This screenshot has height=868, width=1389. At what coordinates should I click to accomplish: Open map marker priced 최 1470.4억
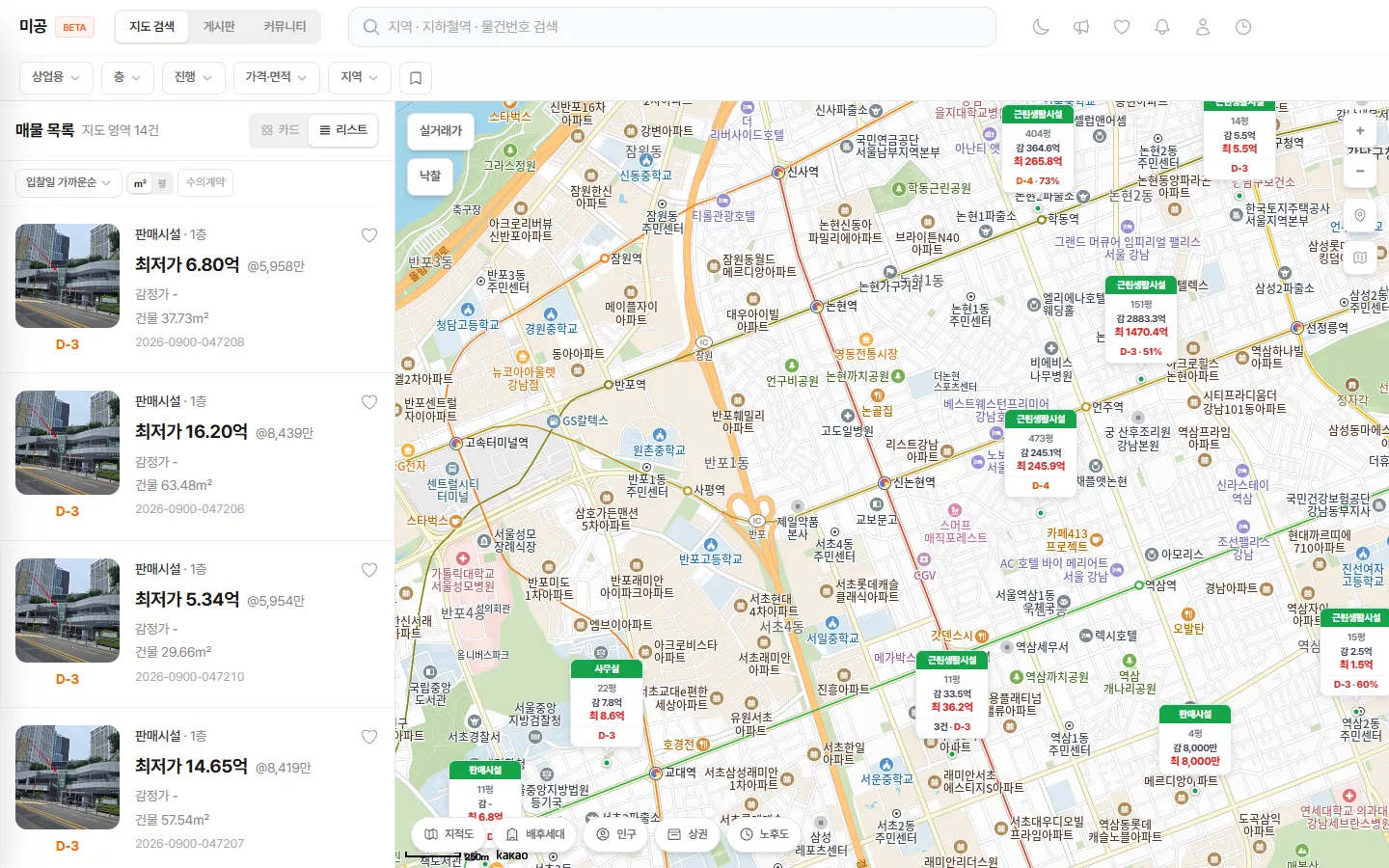pos(1141,319)
